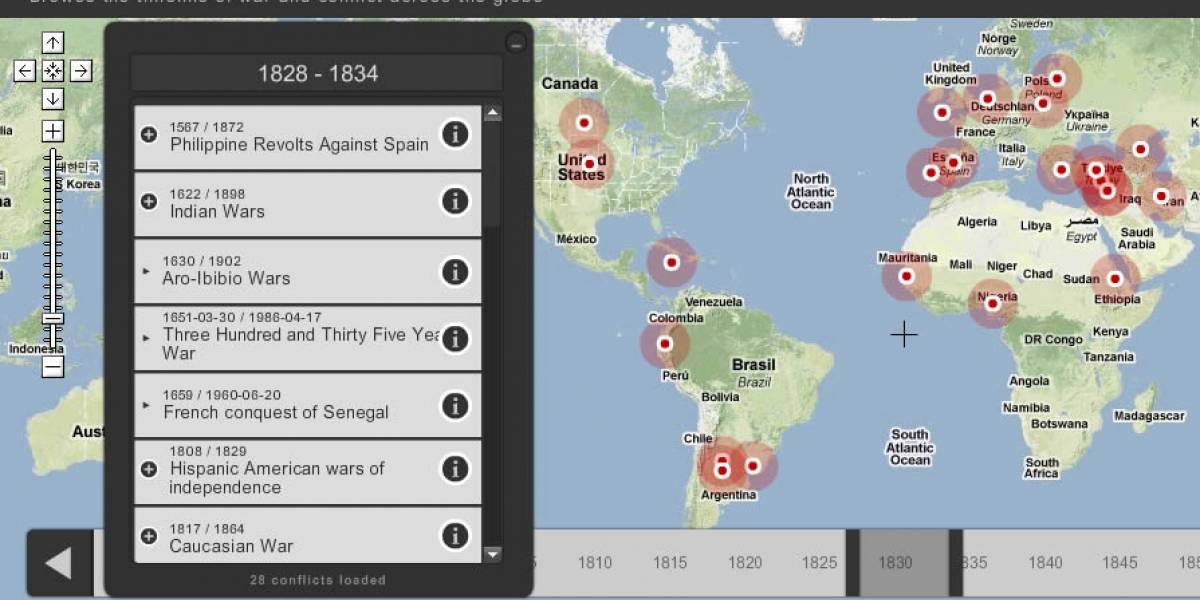The height and width of the screenshot is (600, 1200).
Task: Click the 1830 selected timeline range
Action: point(904,563)
